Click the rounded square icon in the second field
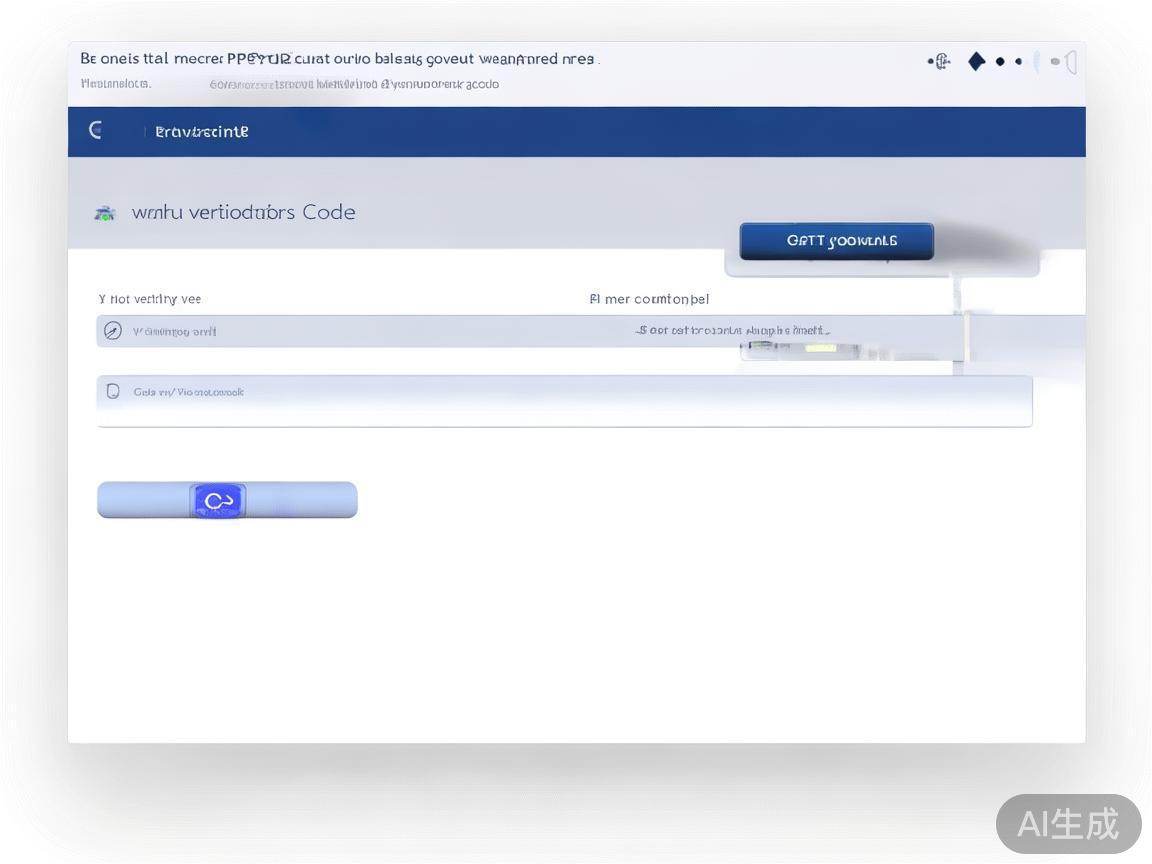This screenshot has height=864, width=1152. point(113,391)
